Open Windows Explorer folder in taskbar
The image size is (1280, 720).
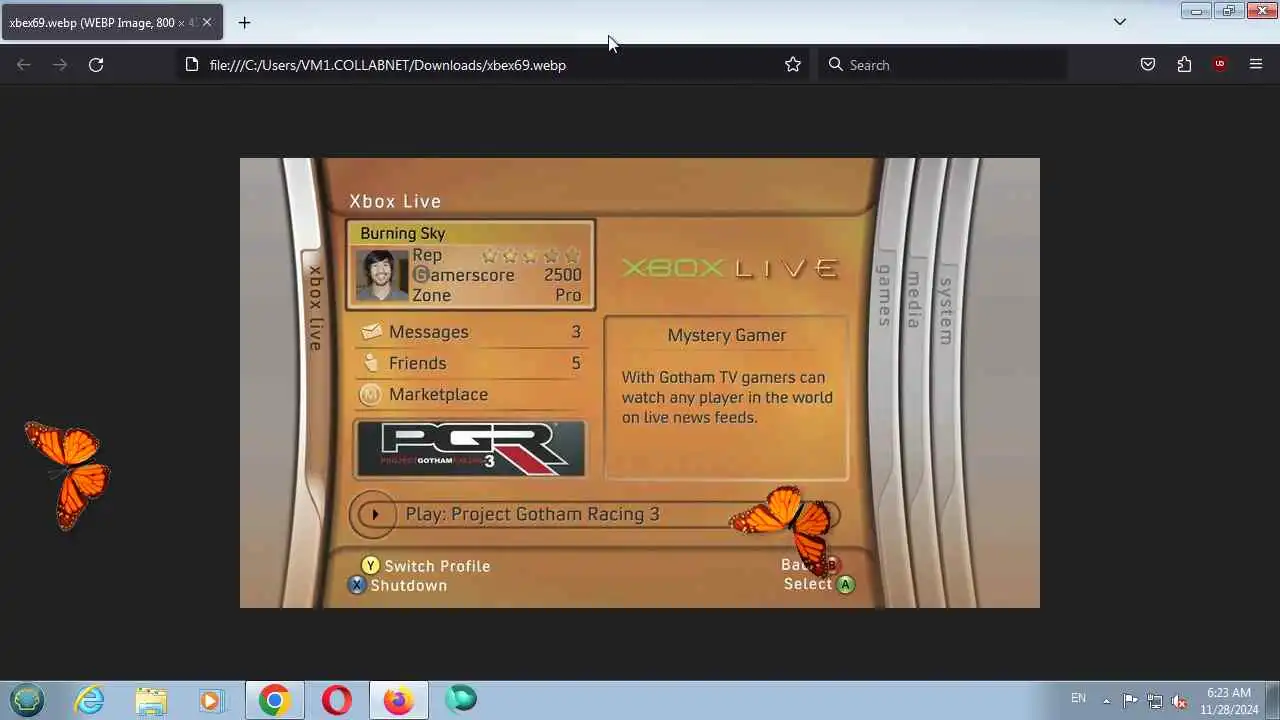tap(151, 700)
